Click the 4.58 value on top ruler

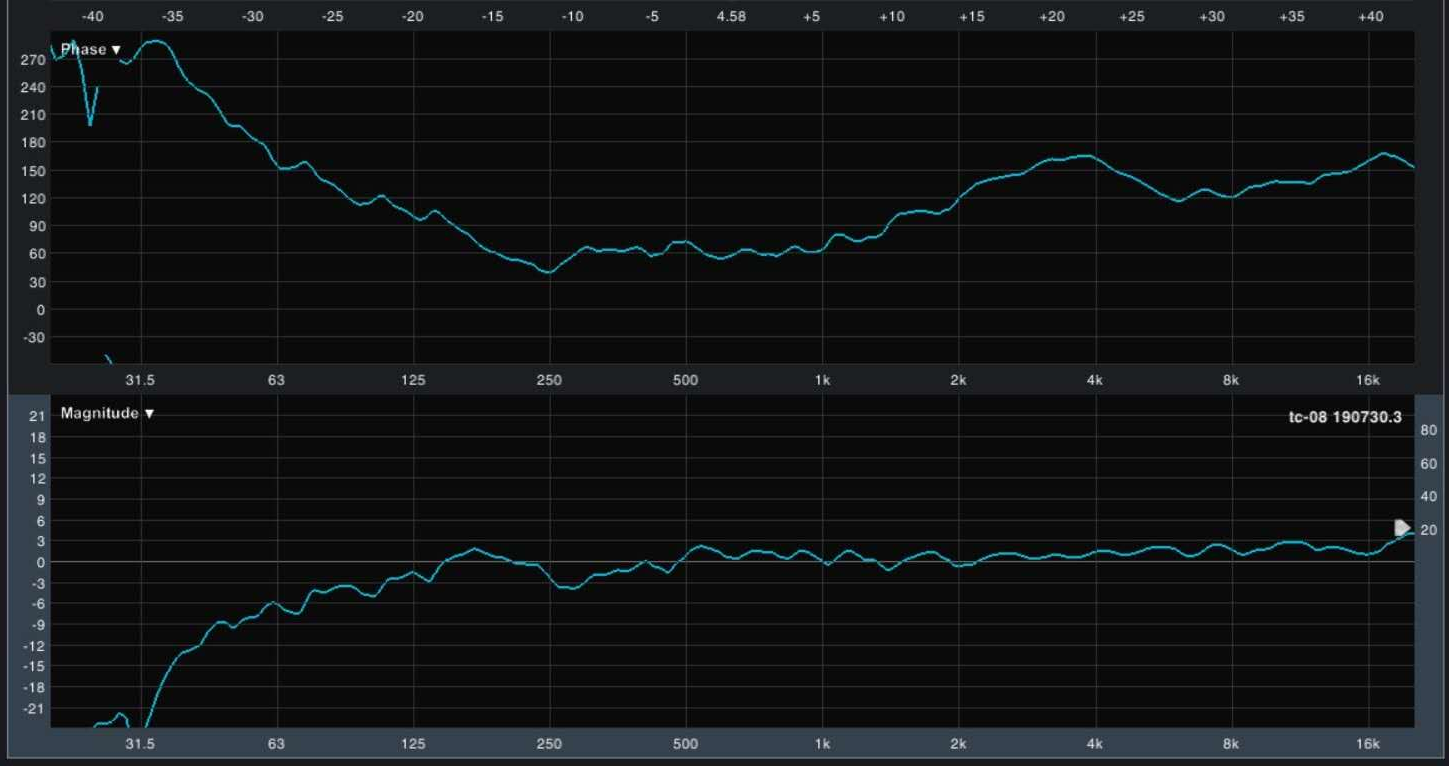[731, 17]
